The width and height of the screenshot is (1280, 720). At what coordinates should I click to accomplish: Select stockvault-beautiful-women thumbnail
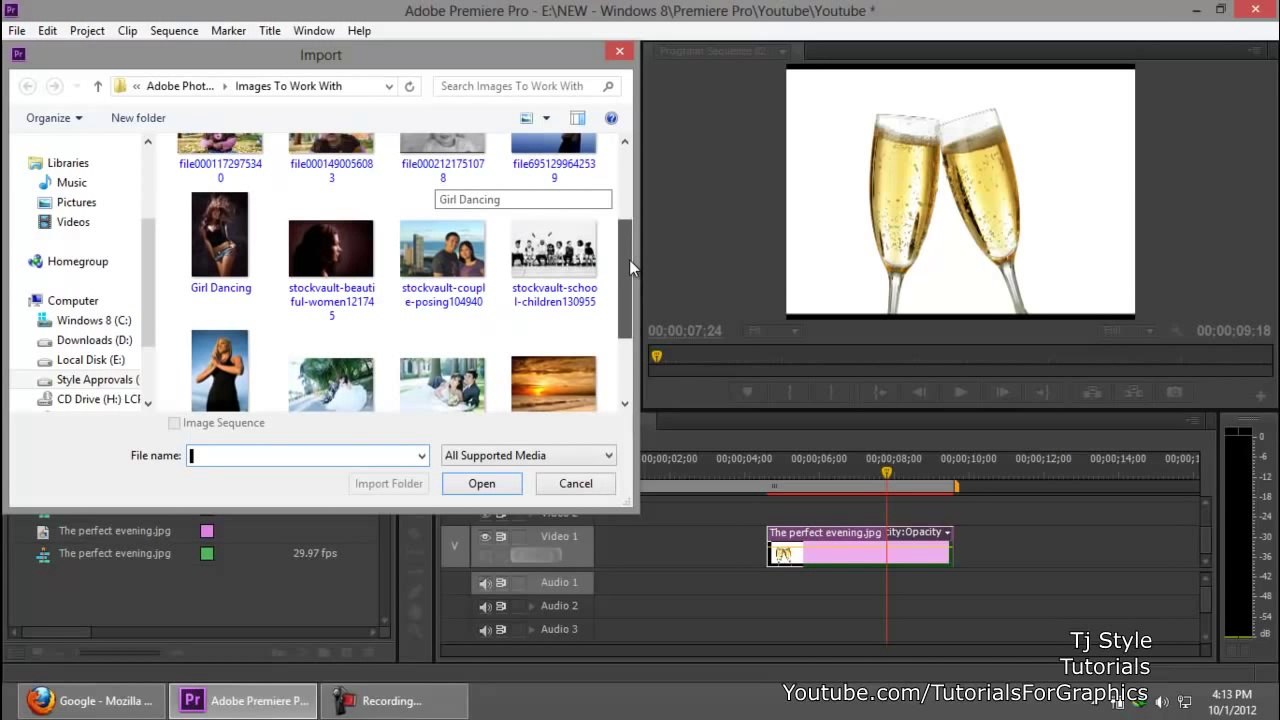coord(331,248)
